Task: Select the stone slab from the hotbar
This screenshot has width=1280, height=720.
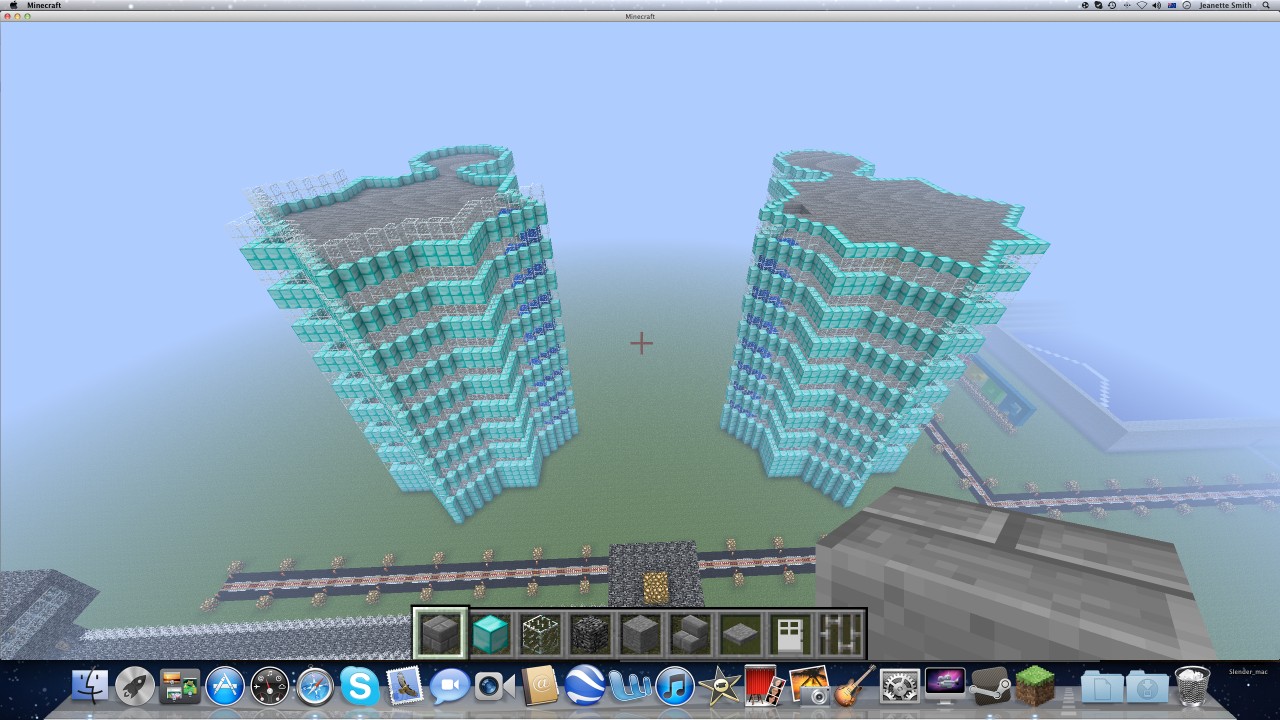Action: [x=740, y=631]
